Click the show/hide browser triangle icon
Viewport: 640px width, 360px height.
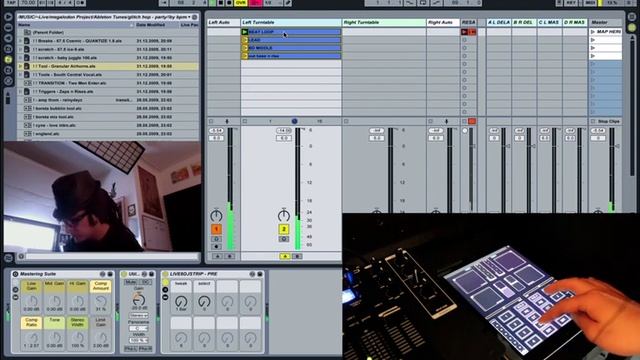(x=8, y=17)
